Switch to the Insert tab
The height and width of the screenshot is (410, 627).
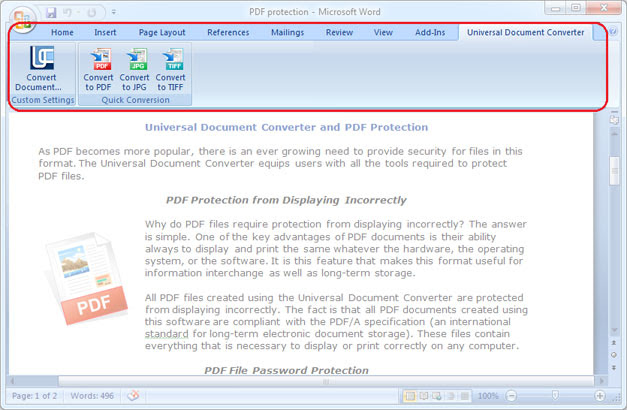click(x=105, y=32)
